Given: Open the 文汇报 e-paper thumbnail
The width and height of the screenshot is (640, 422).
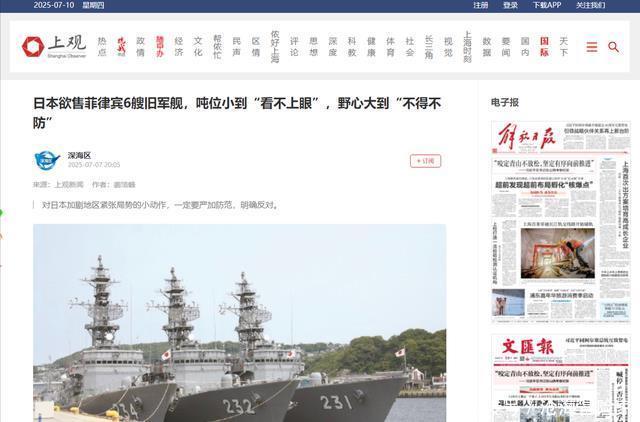Looking at the screenshot, I should [561, 378].
